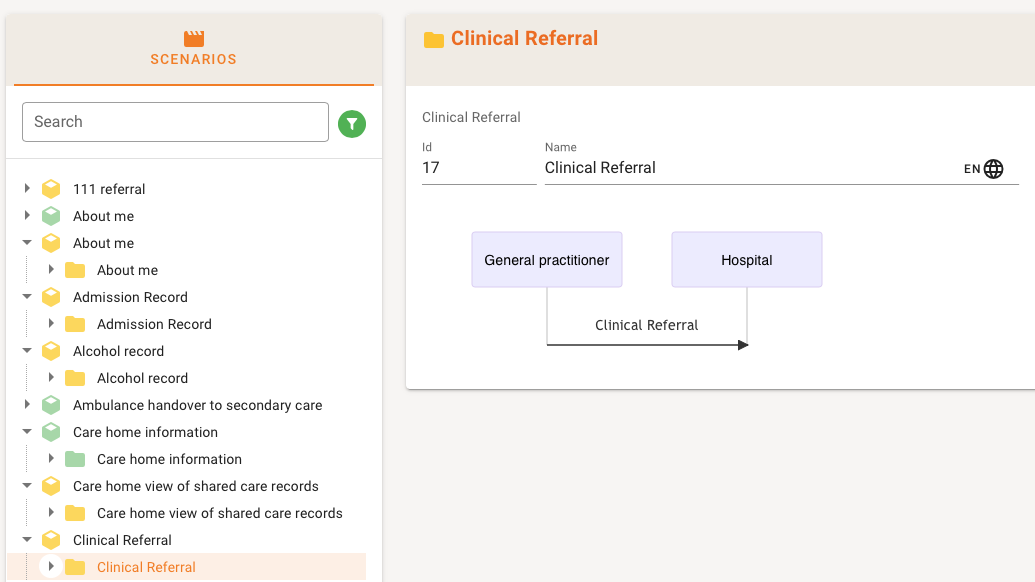1035x582 pixels.
Task: Click the Admission Record folder icon
Action: pos(75,324)
